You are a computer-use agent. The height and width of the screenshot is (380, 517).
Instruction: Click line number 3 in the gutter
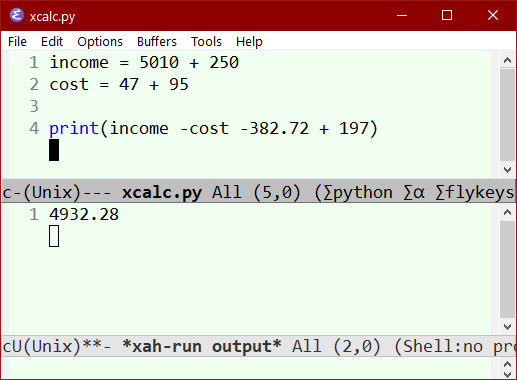[x=34, y=106]
